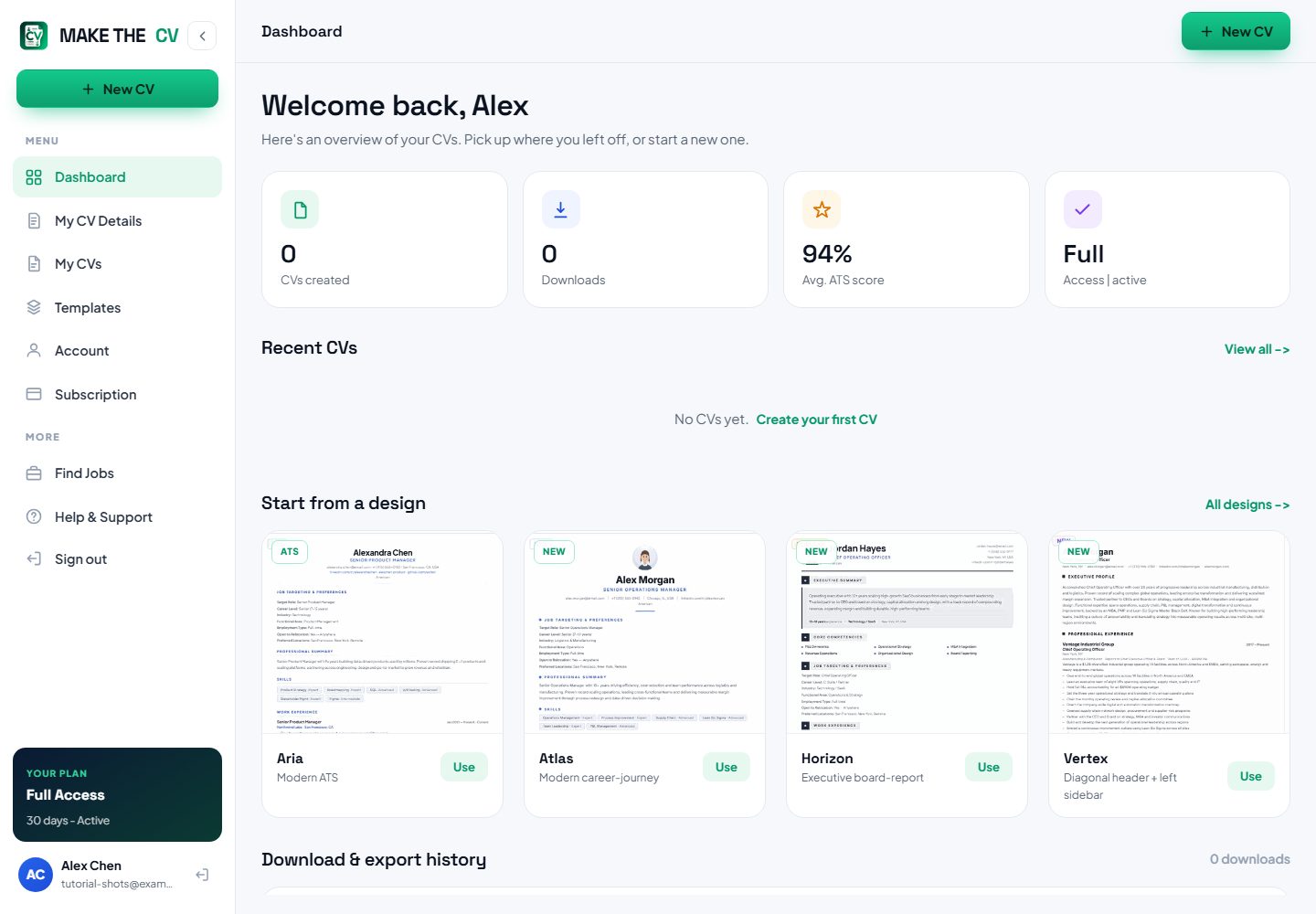
Task: Open the Your Plan Full Access panel
Action: (117, 795)
